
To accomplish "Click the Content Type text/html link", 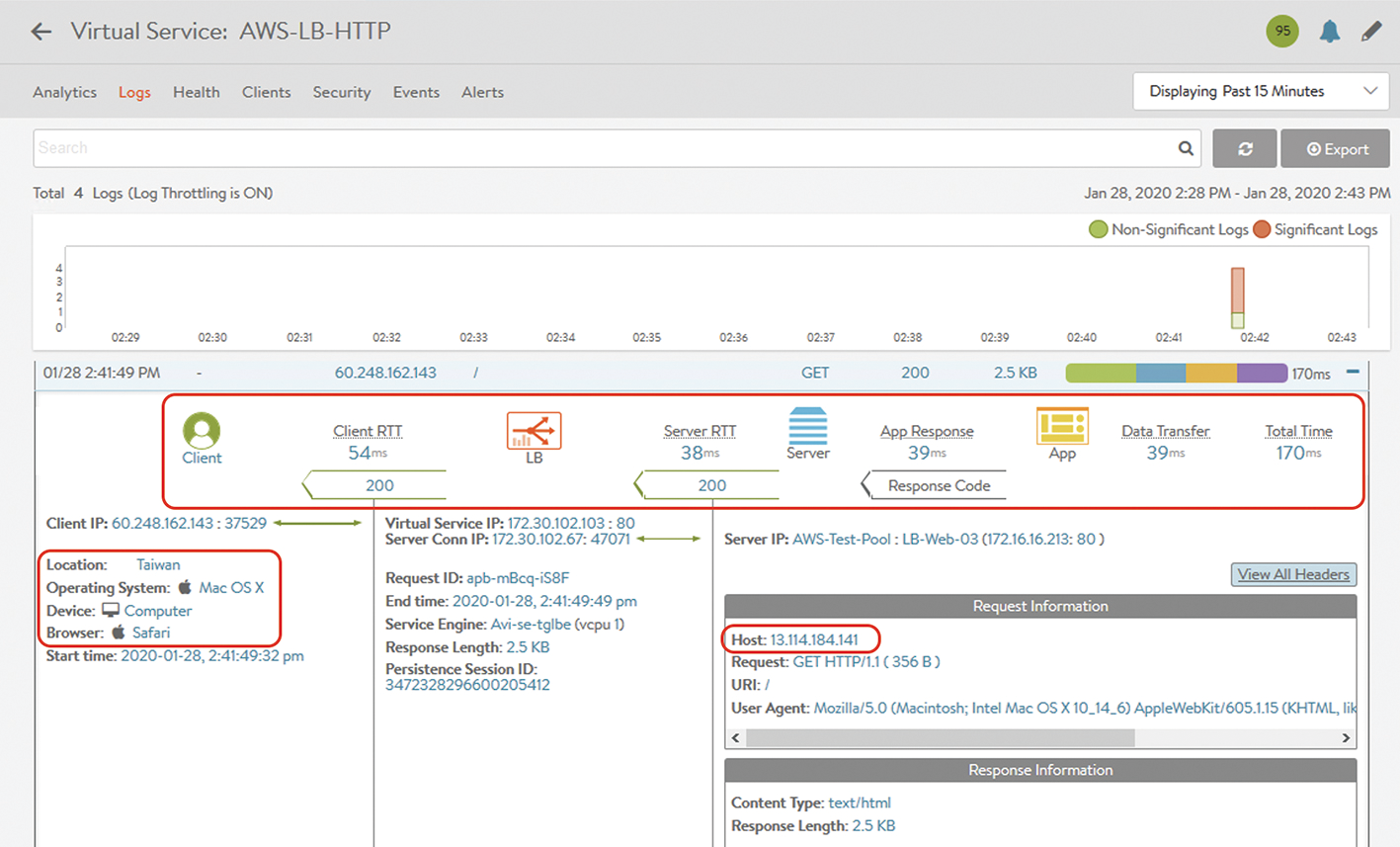I will (860, 803).
